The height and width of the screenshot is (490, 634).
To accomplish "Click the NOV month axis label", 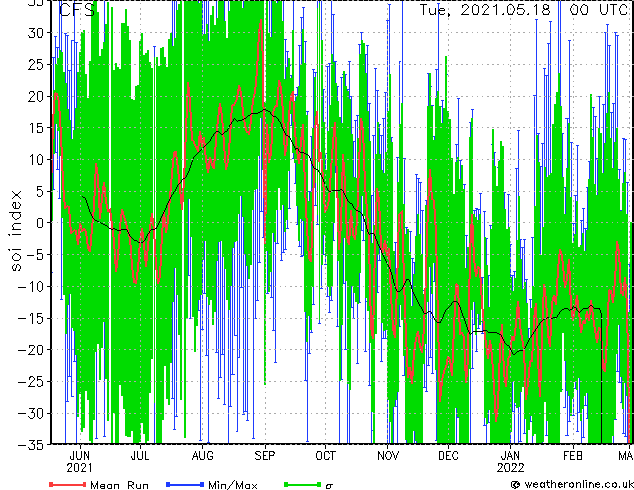I will click(388, 456).
